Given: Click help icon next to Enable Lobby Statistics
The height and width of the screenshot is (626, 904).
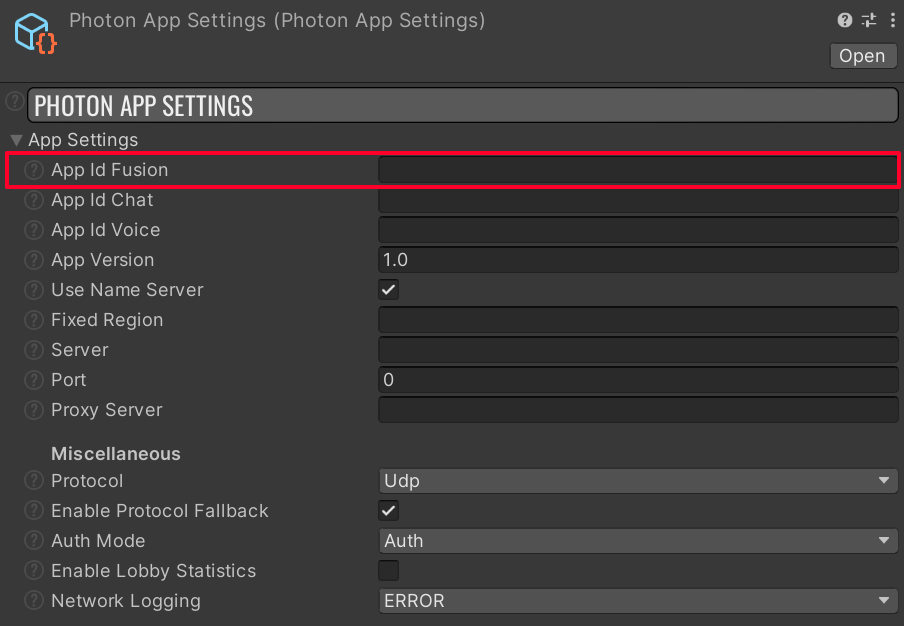Looking at the screenshot, I should point(34,571).
